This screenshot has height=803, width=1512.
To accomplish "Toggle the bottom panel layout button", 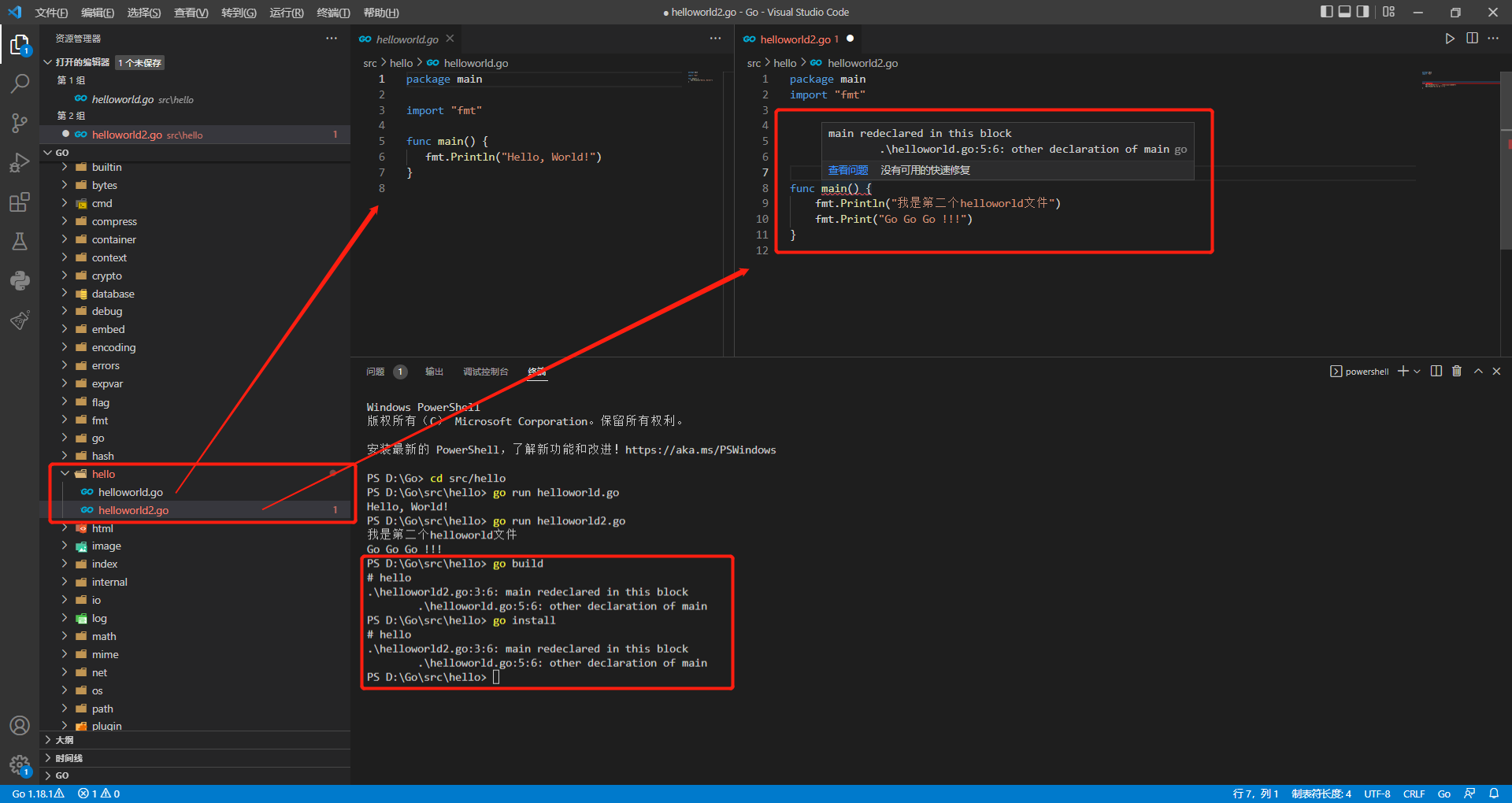I will click(1345, 12).
